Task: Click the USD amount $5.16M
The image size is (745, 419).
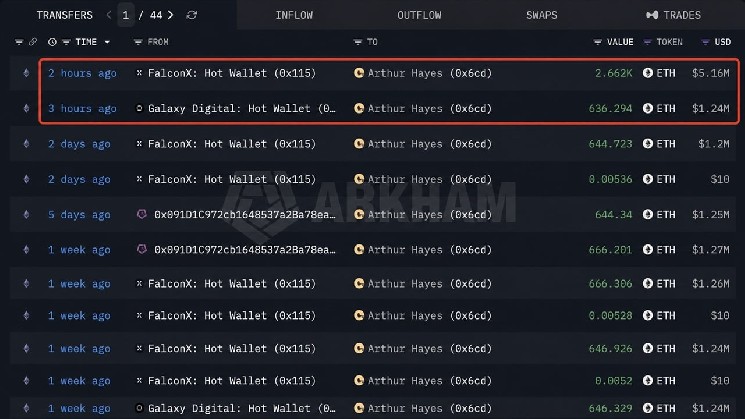Action: pos(711,73)
